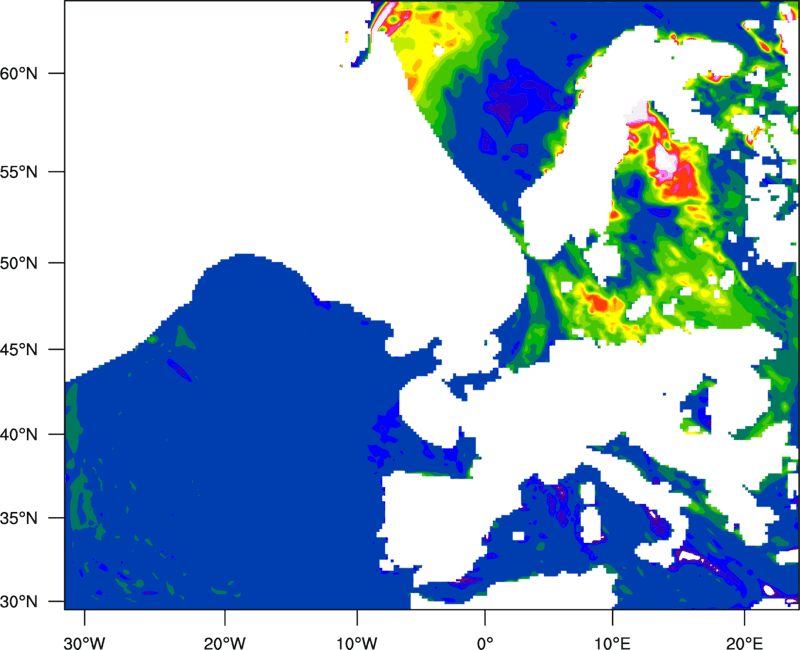Click the 10°W longitude label
The image size is (800, 650).
coord(357,643)
